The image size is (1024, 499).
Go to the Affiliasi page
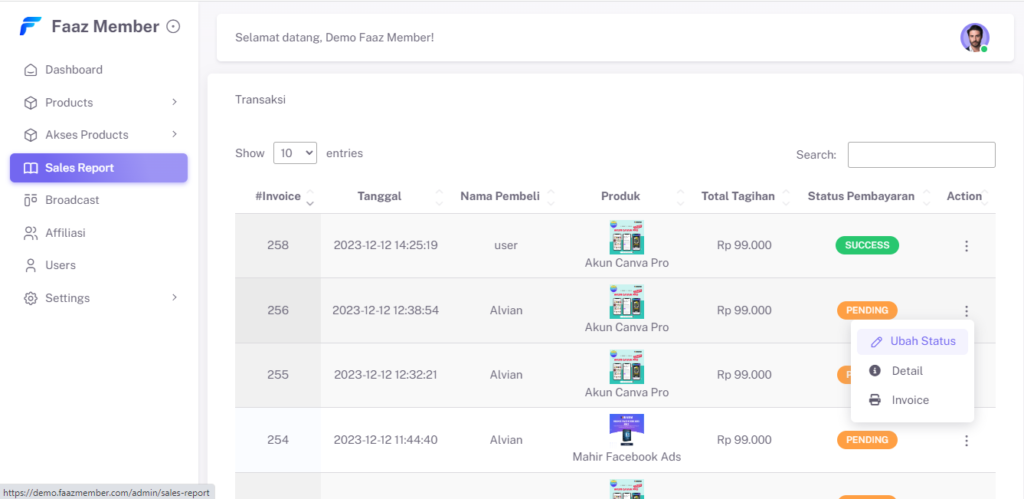point(65,233)
